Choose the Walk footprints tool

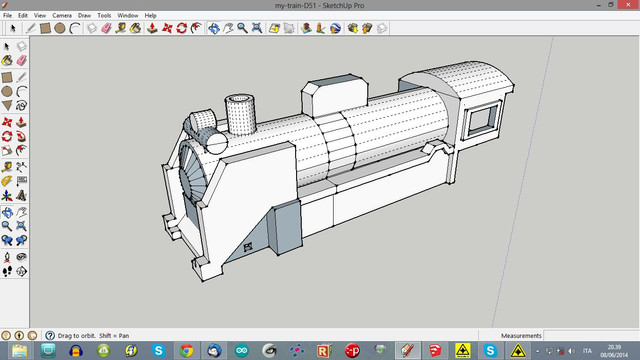[7, 271]
